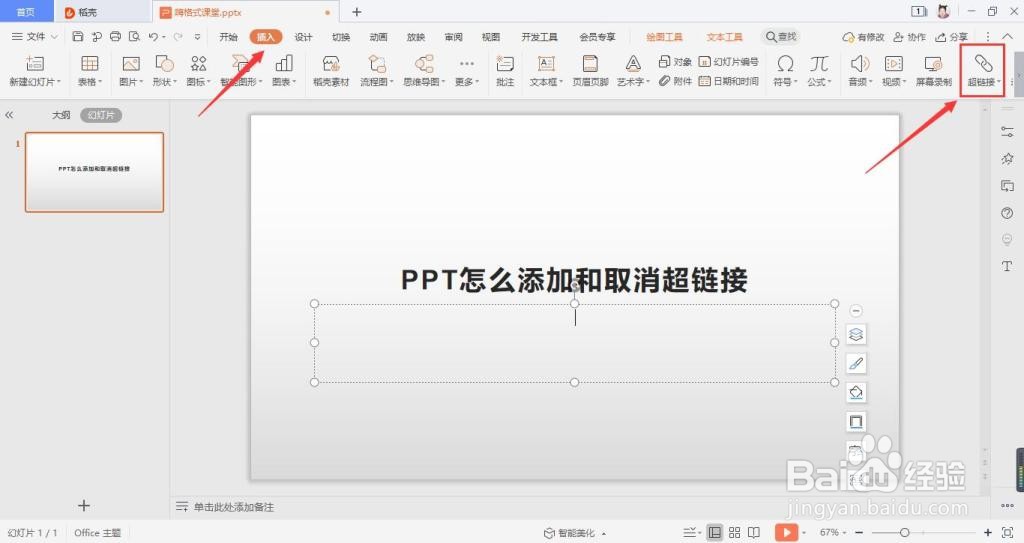The height and width of the screenshot is (543, 1024).
Task: Open the 更多 more dropdown
Action: (x=467, y=82)
